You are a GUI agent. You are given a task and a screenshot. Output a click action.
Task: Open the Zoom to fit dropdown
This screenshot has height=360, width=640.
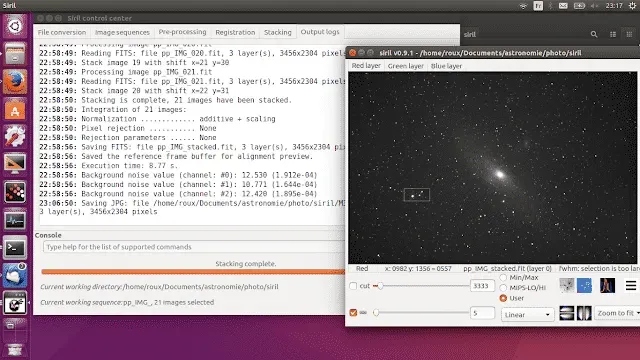pos(617,313)
